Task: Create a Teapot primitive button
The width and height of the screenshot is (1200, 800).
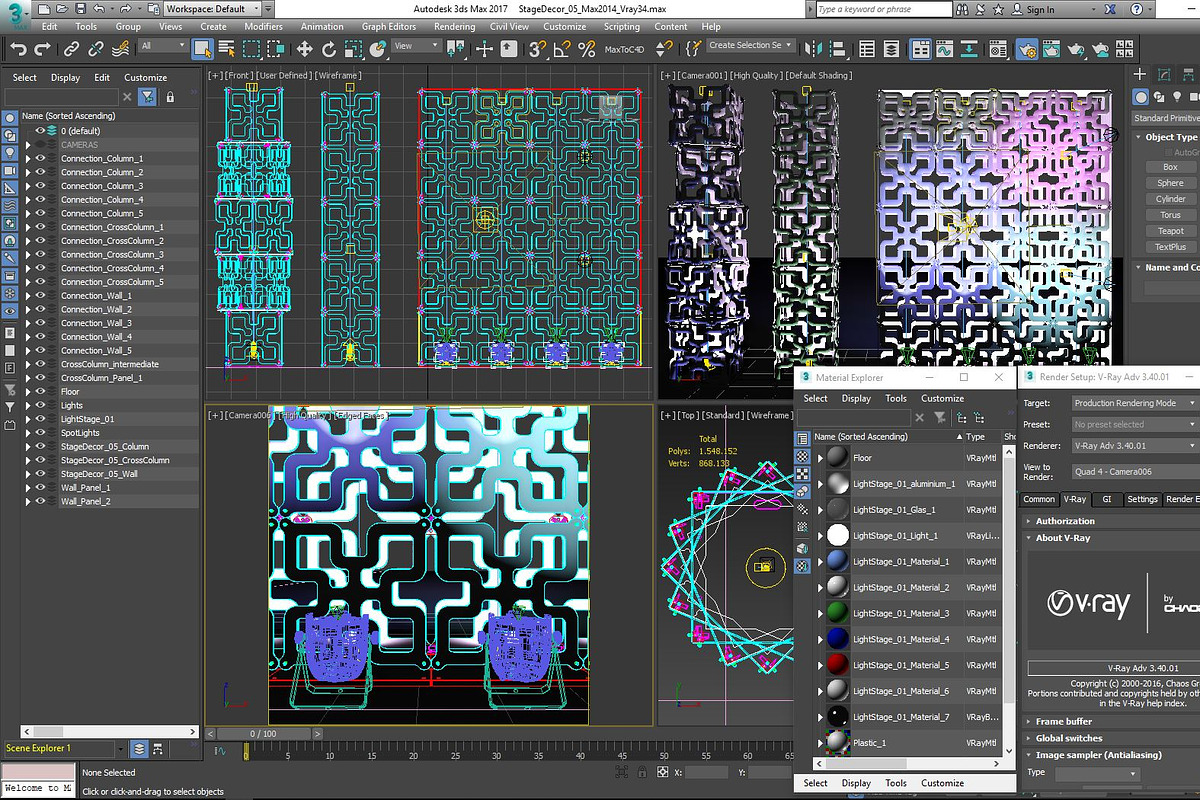Action: [x=1170, y=231]
